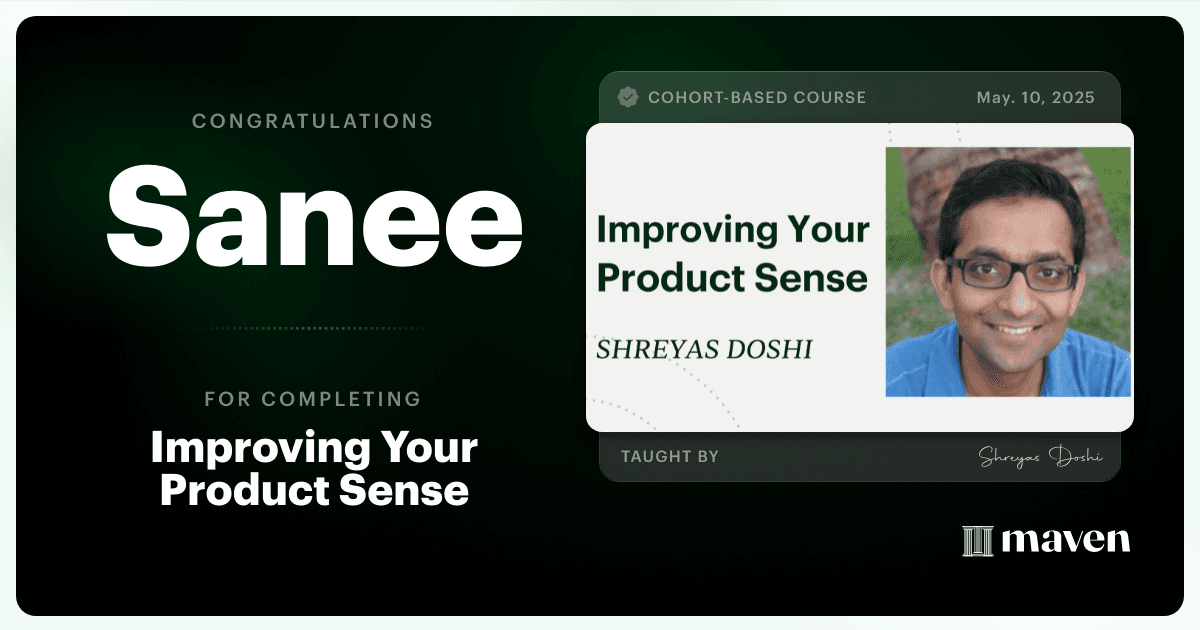Click the May. 10, 2025 date
1200x630 pixels.
1035,97
